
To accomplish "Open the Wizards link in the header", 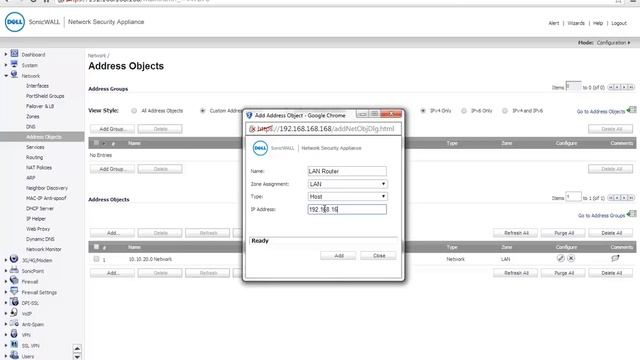I will [576, 23].
